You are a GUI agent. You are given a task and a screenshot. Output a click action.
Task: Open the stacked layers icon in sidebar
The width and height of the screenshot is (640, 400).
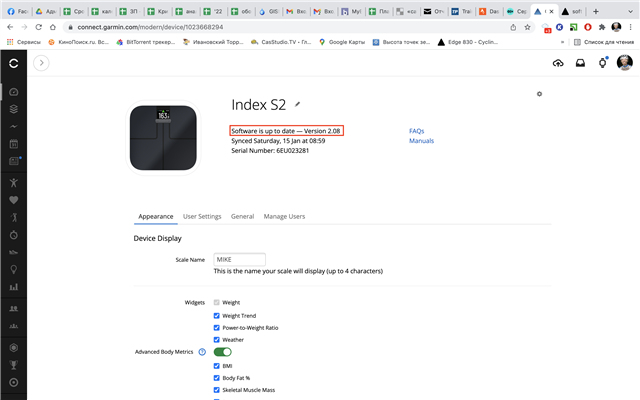tap(13, 109)
